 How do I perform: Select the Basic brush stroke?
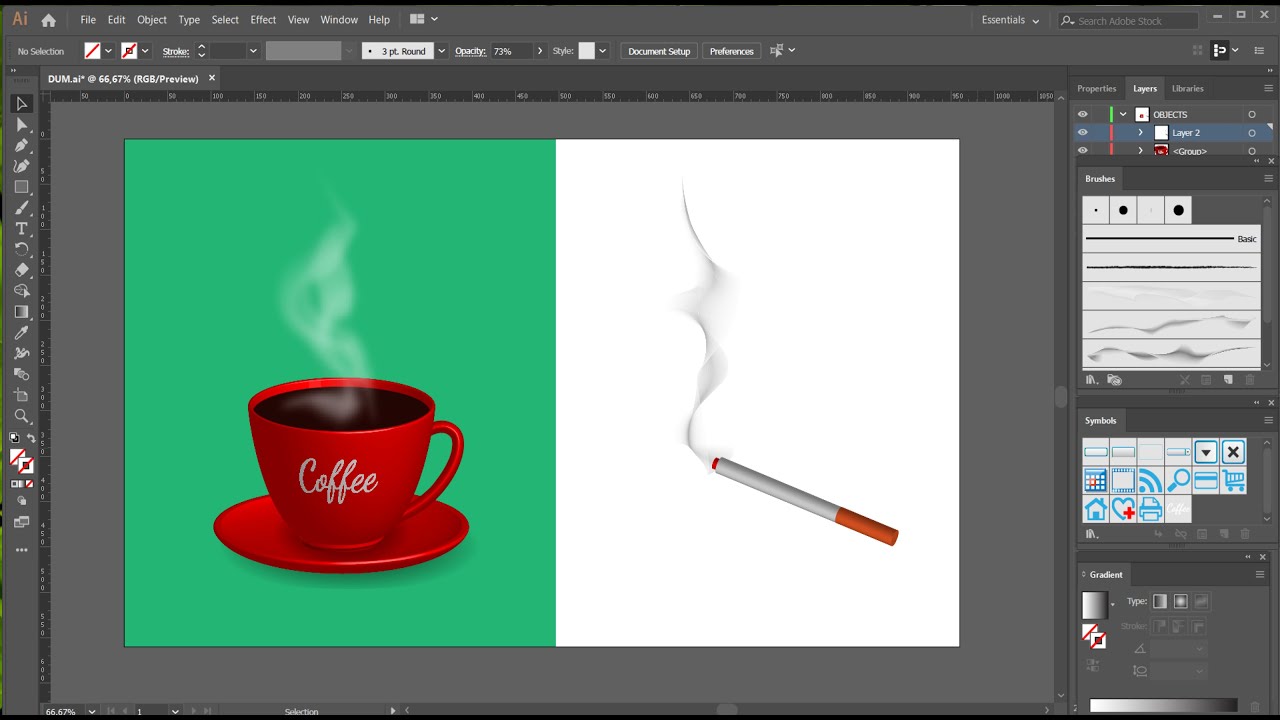point(1171,239)
